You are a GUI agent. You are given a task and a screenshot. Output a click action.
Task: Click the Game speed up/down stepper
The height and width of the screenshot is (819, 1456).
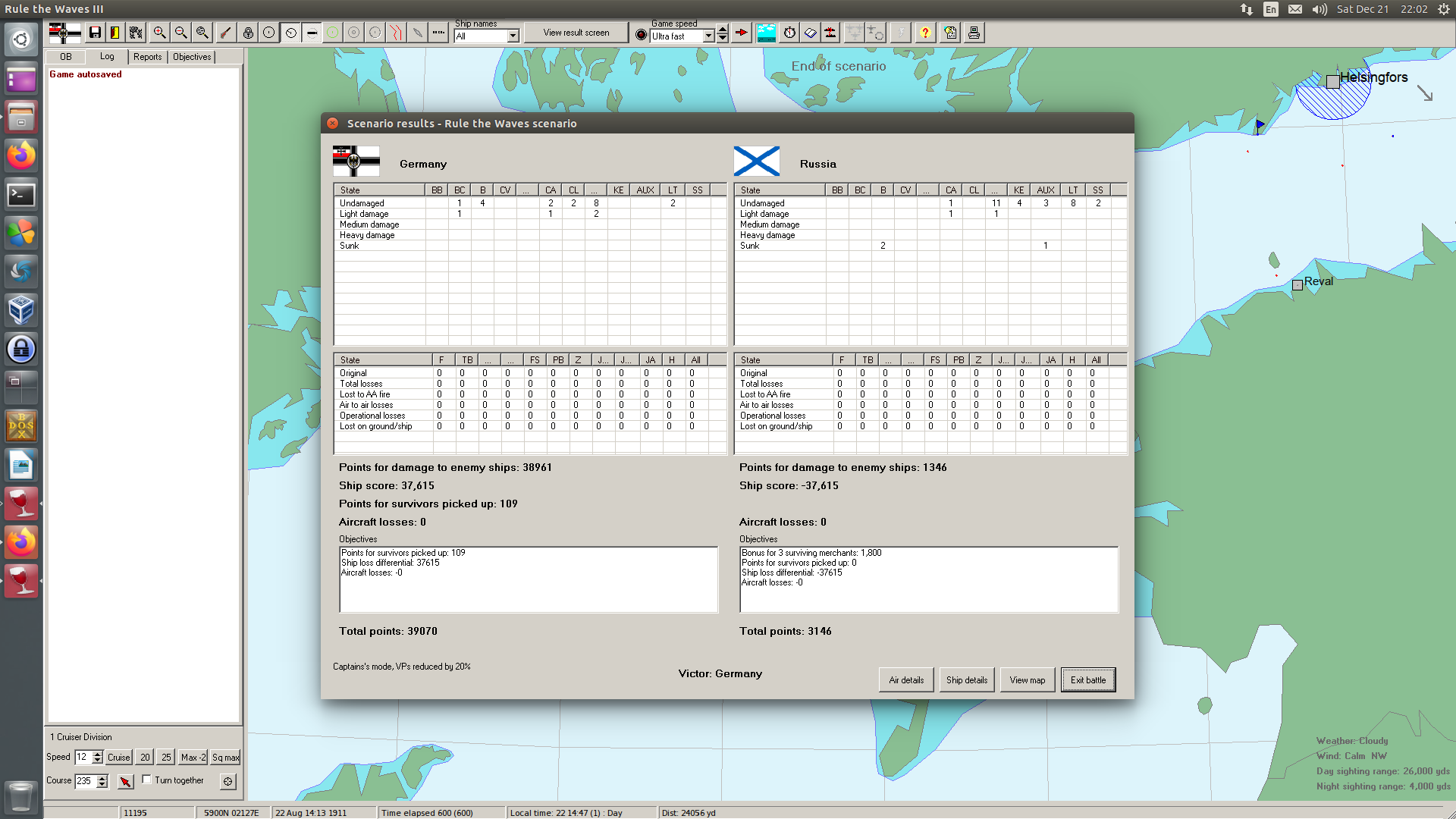723,33
